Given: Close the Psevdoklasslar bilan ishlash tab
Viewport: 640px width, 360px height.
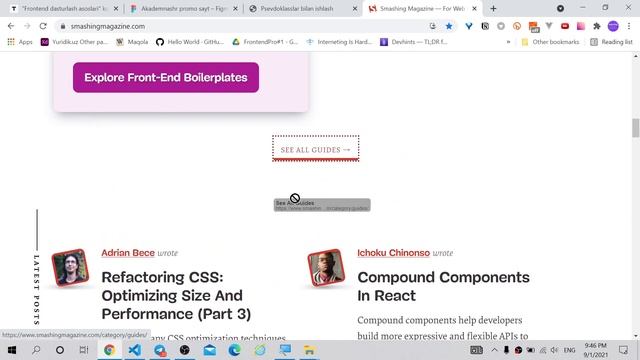Looking at the screenshot, I should point(355,9).
